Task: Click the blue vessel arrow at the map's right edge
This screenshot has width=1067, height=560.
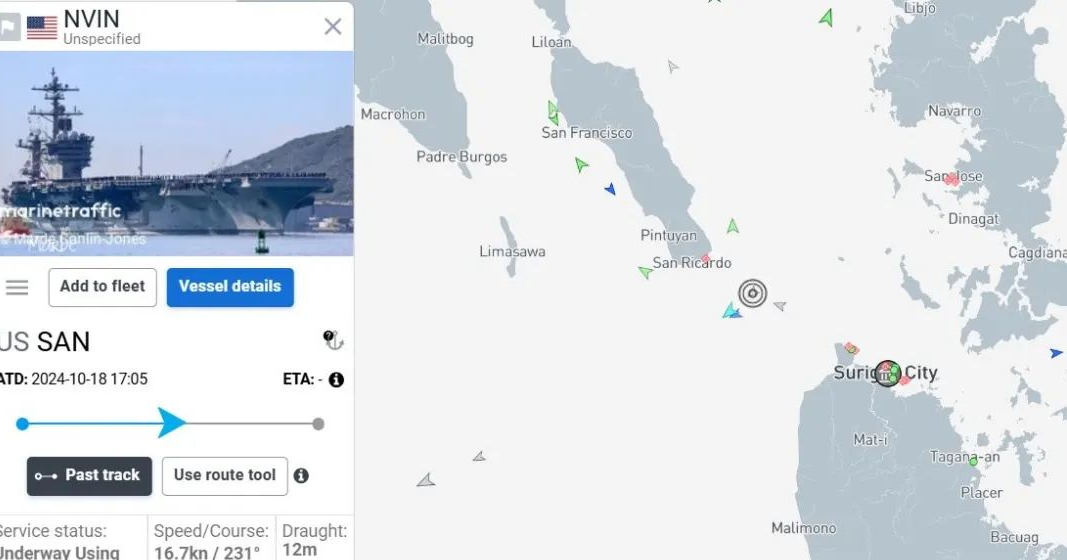Action: pos(1056,353)
